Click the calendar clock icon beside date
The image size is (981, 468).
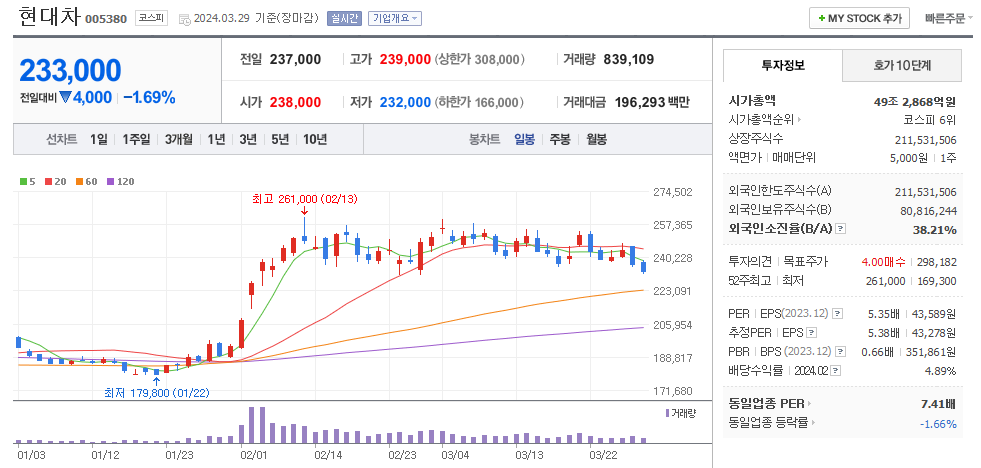click(x=185, y=19)
